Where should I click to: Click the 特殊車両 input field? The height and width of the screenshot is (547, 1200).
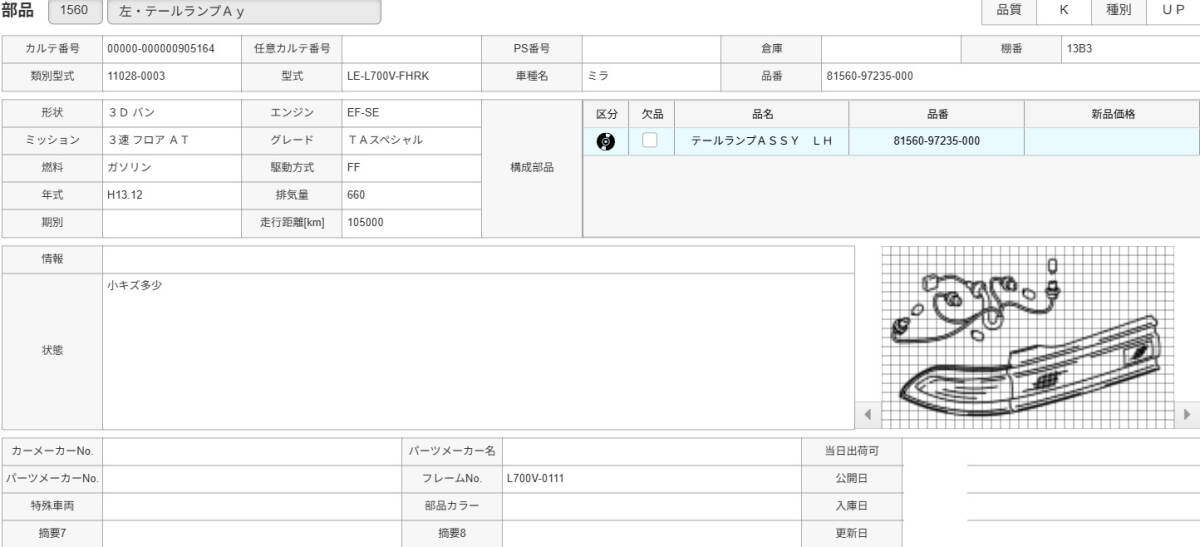pos(251,506)
